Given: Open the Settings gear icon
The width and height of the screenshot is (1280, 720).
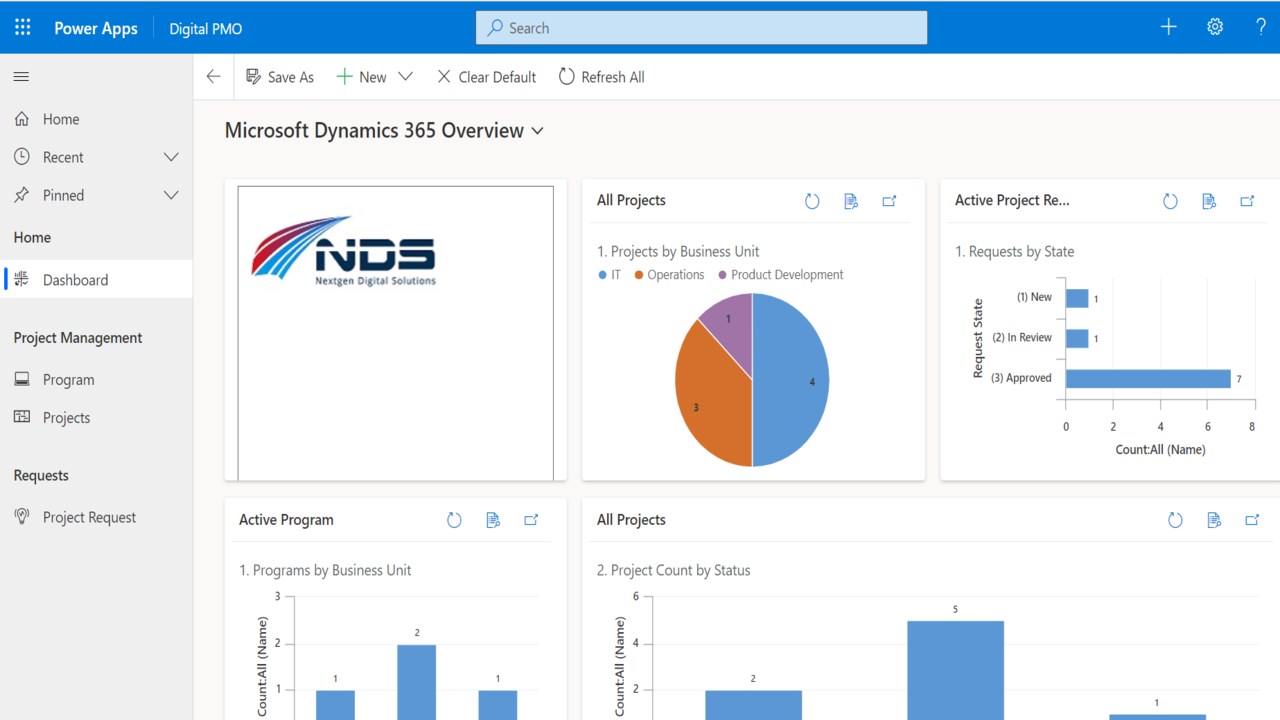Looking at the screenshot, I should 1215,27.
